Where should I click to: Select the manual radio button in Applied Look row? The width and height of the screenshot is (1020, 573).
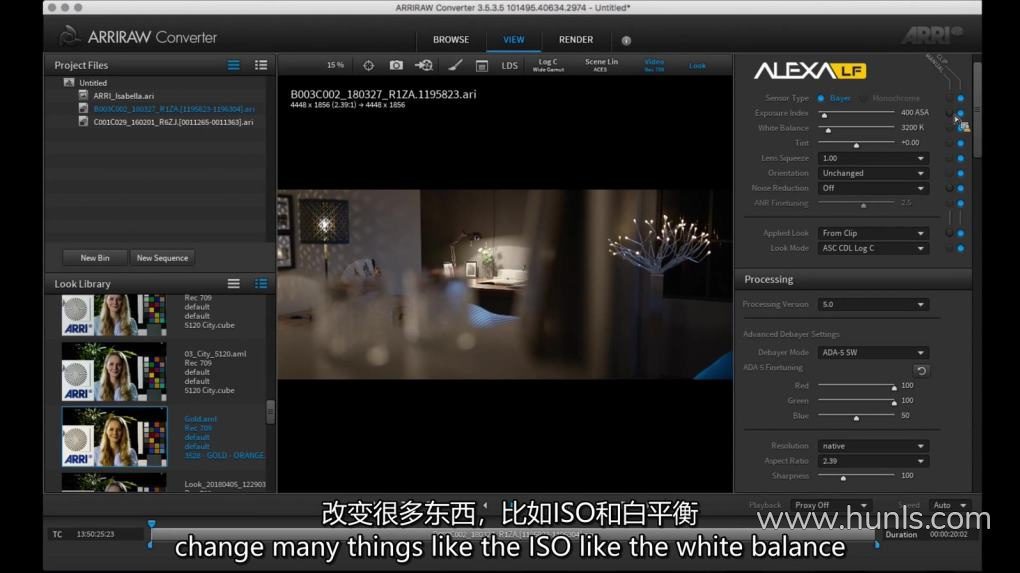pyautogui.click(x=949, y=233)
